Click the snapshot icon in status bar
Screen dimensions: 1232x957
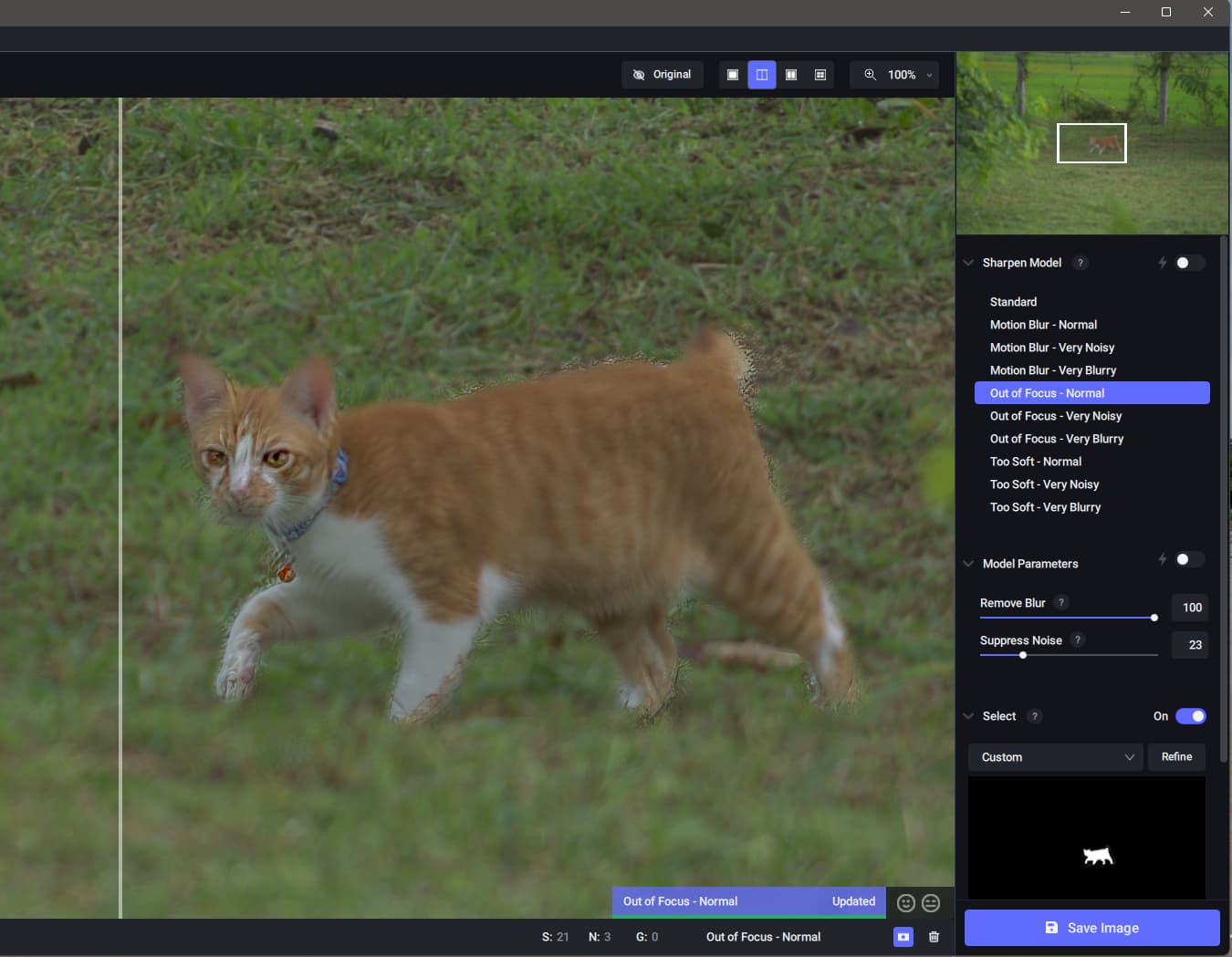tap(903, 937)
